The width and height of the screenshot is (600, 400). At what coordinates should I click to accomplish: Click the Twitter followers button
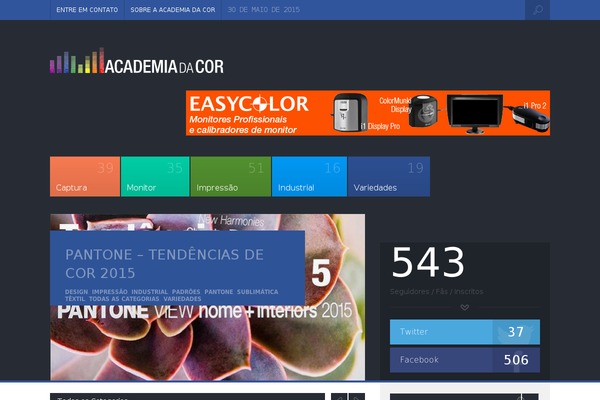[x=465, y=332]
